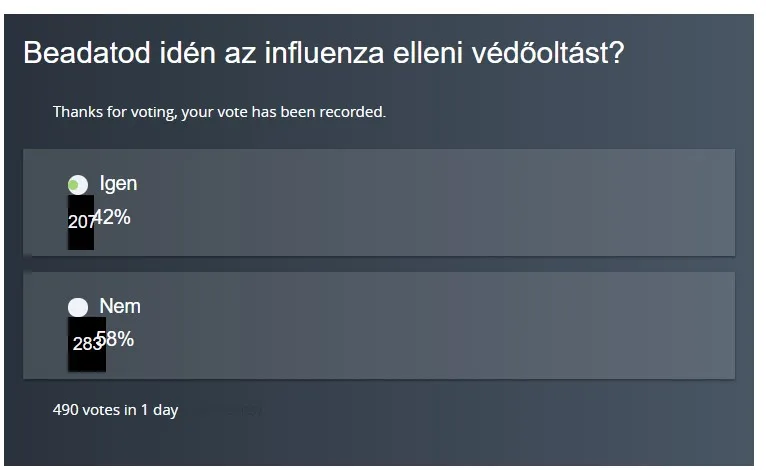Click the gap between the two answer rows

378,264
